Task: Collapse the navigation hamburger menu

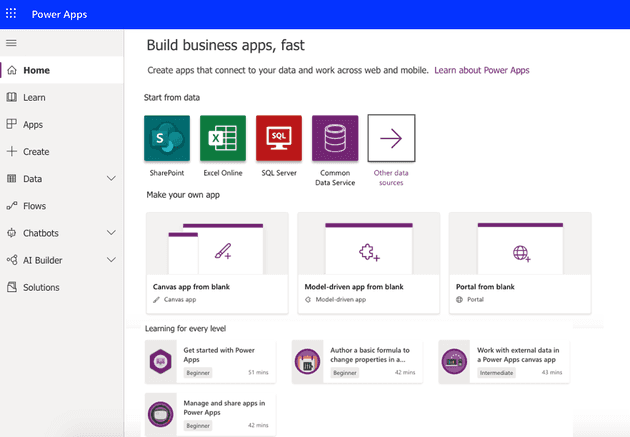Action: (x=11, y=43)
